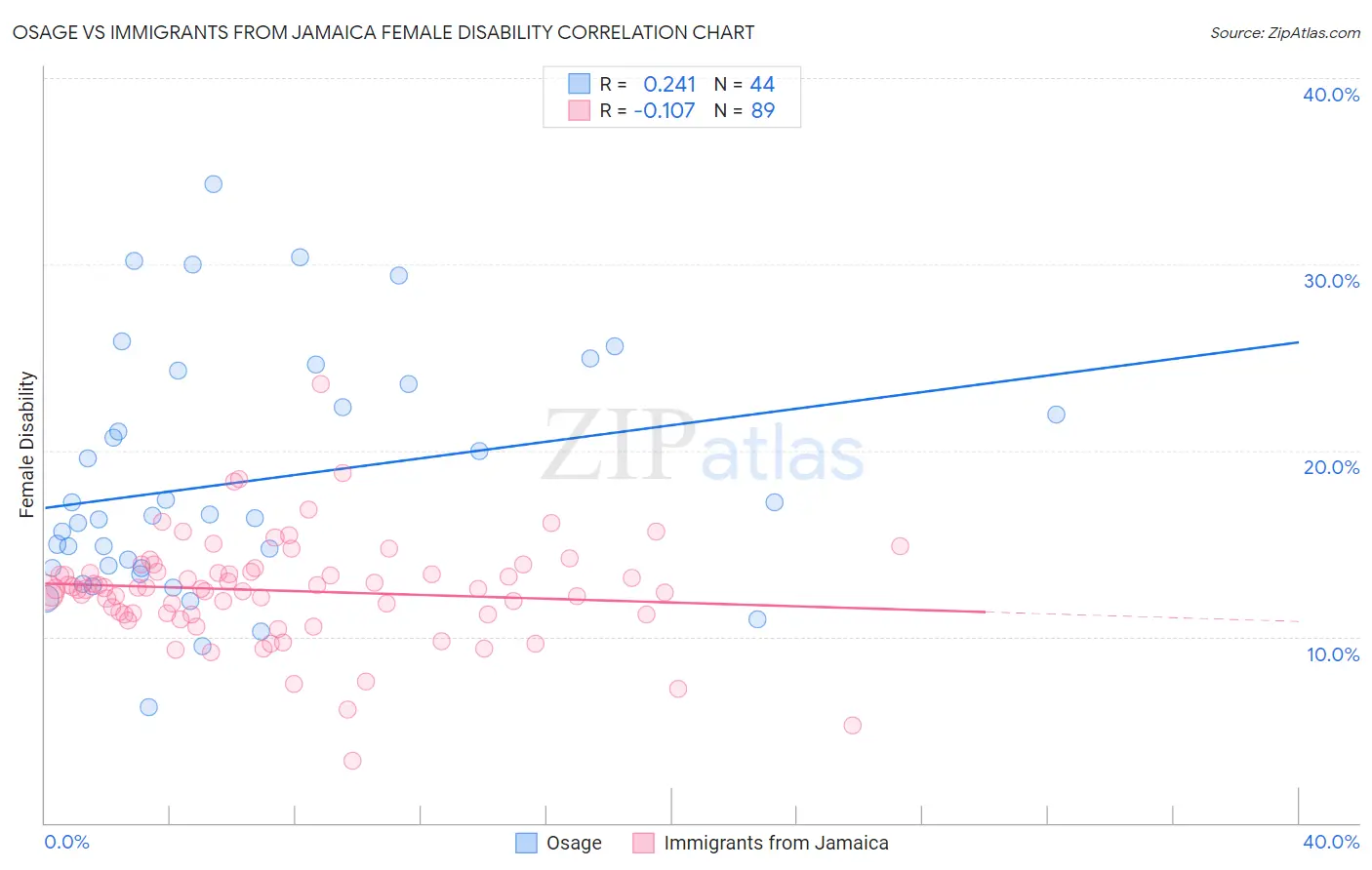The height and width of the screenshot is (870, 1372).
Task: Click the highest blue point near 34%
Action: (213, 184)
